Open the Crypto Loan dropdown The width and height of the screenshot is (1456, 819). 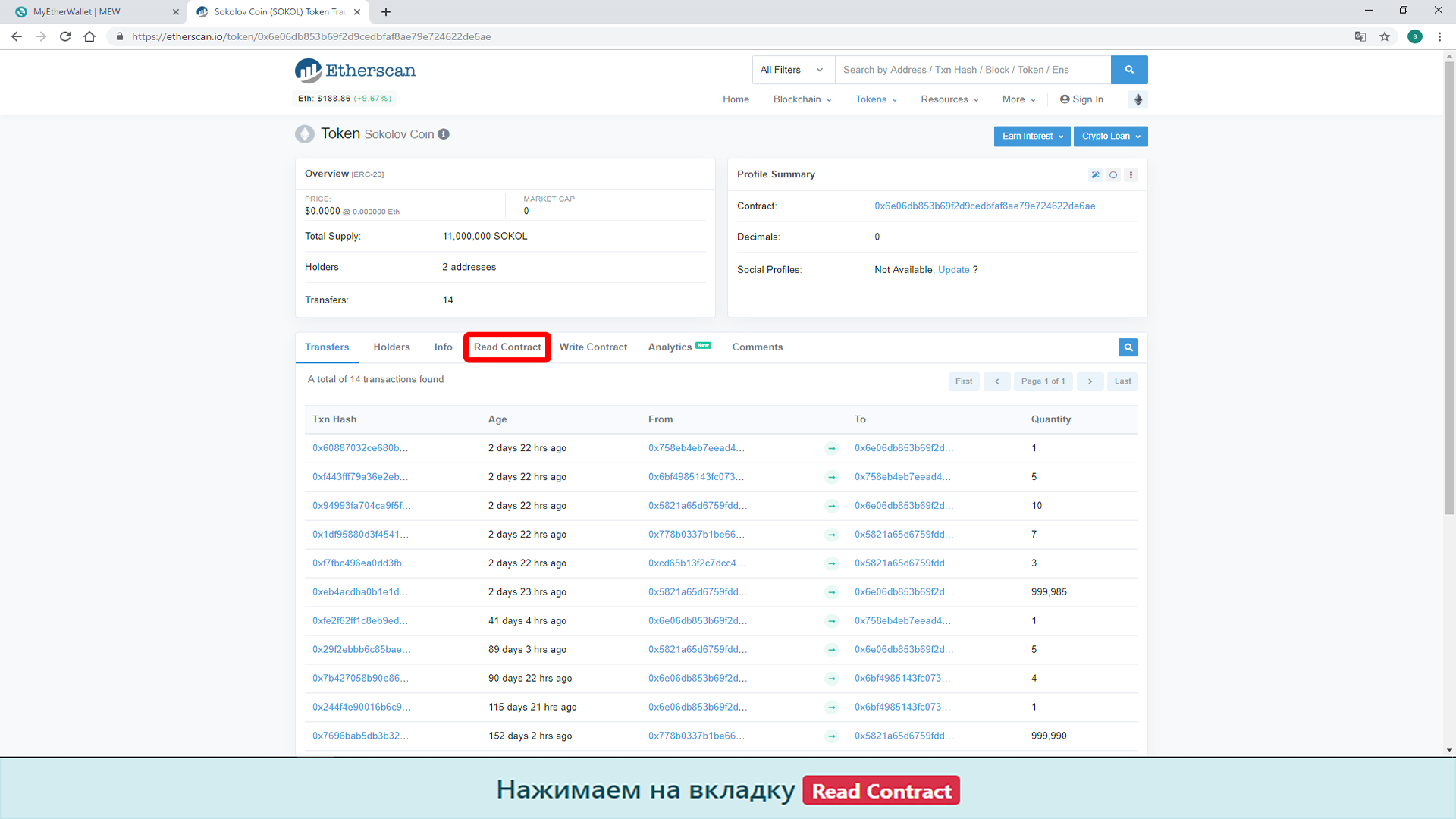[1111, 136]
